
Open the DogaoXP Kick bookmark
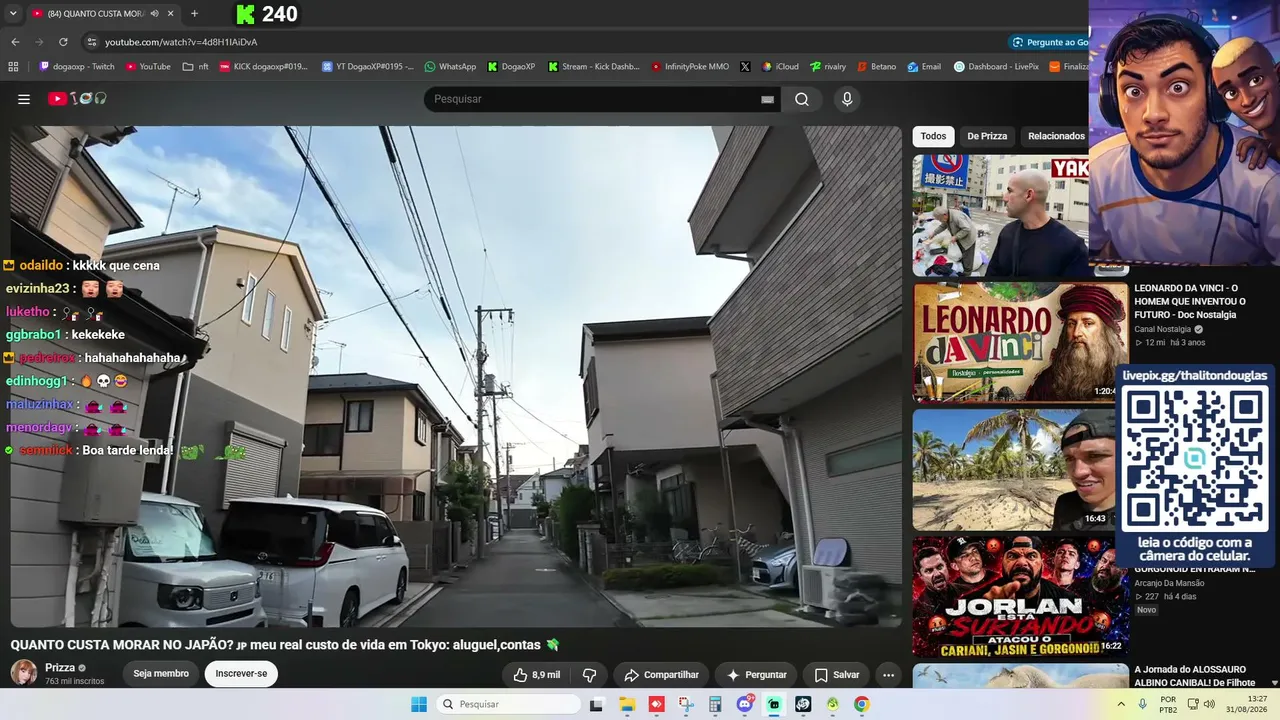pos(511,67)
